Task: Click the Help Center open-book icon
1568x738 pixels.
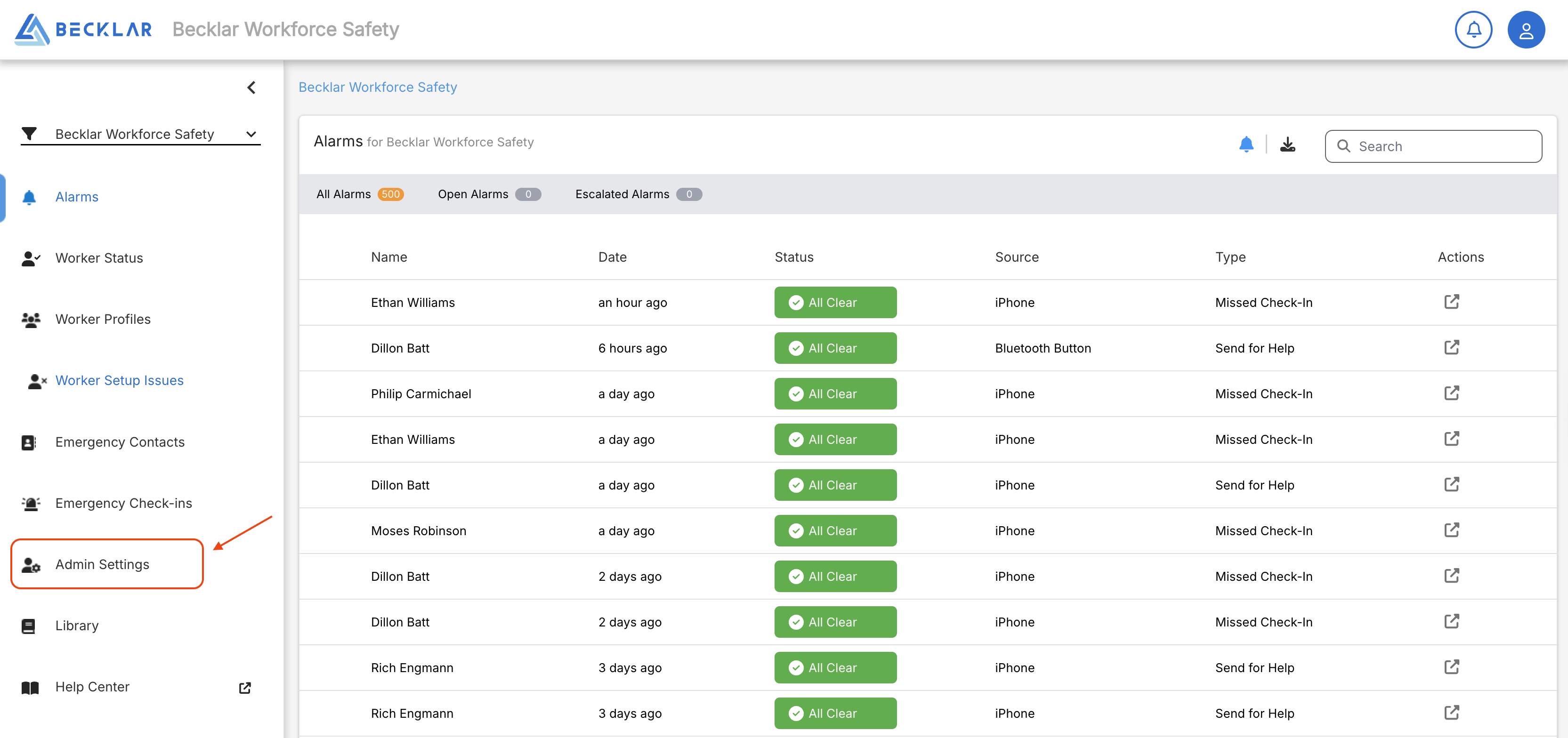Action: 30,688
